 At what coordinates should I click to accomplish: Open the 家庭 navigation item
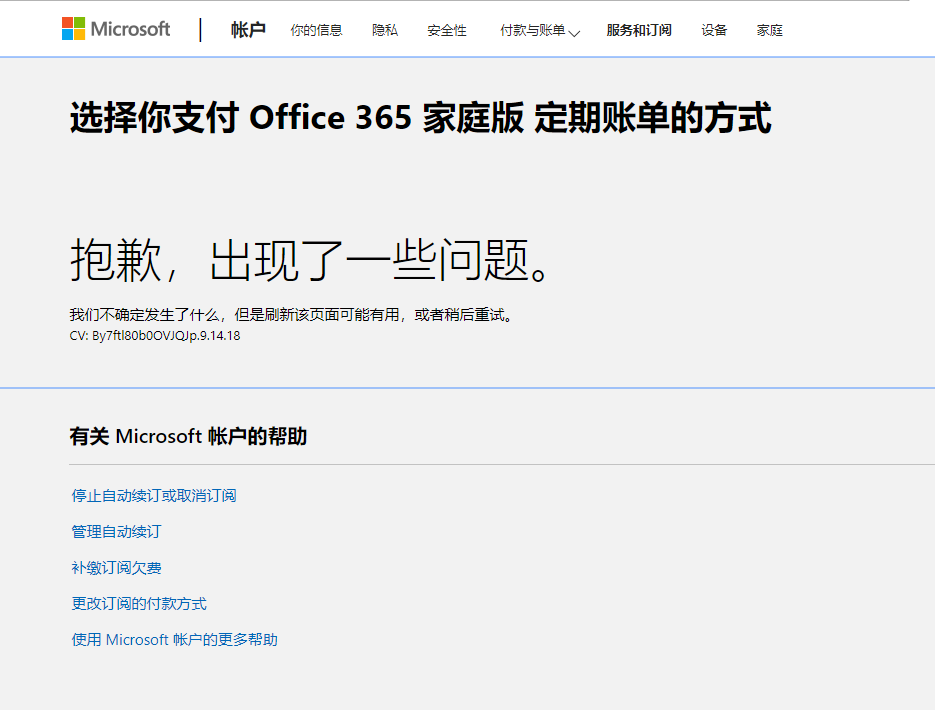point(769,30)
